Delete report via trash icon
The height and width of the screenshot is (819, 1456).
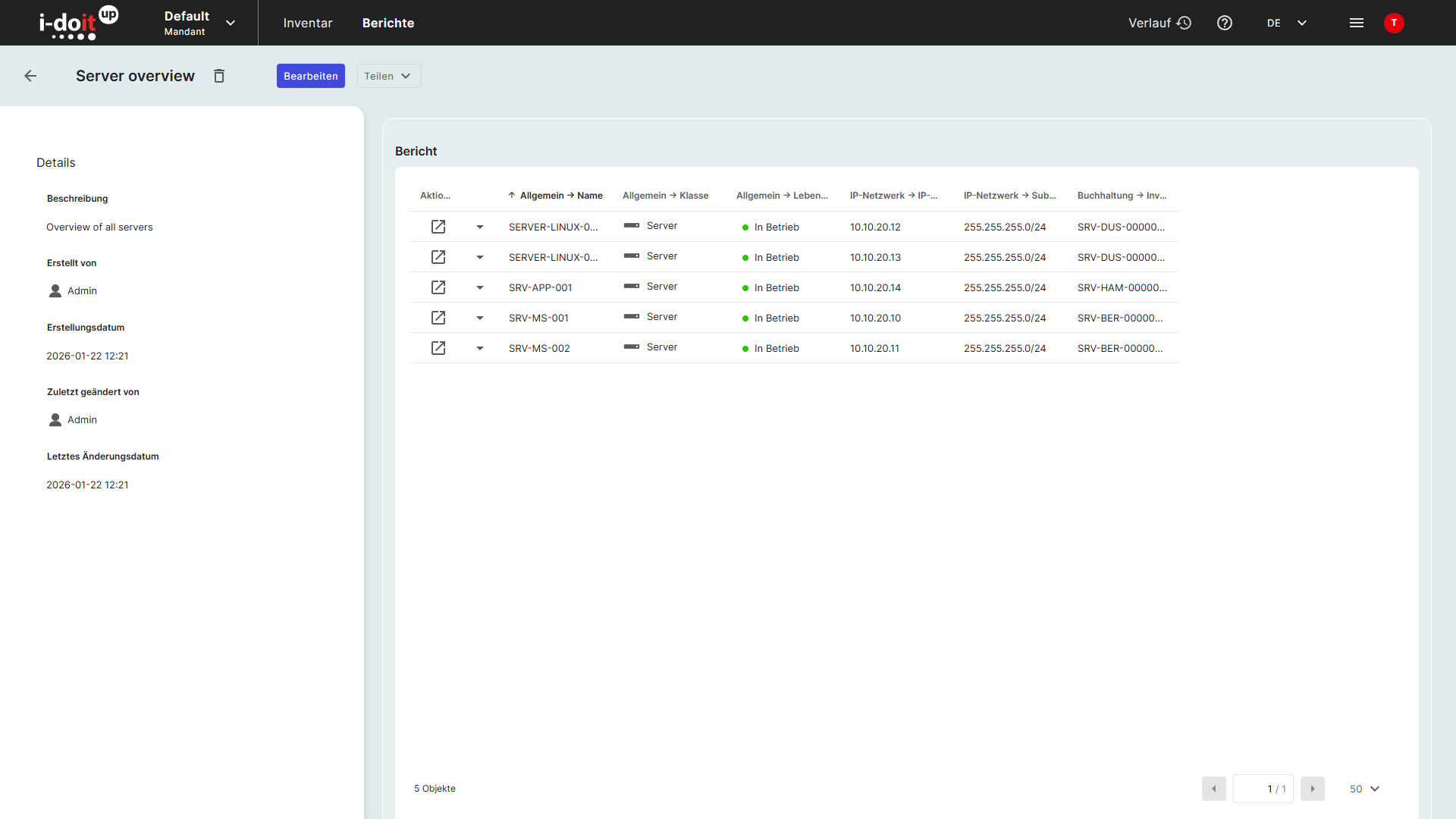[x=219, y=76]
